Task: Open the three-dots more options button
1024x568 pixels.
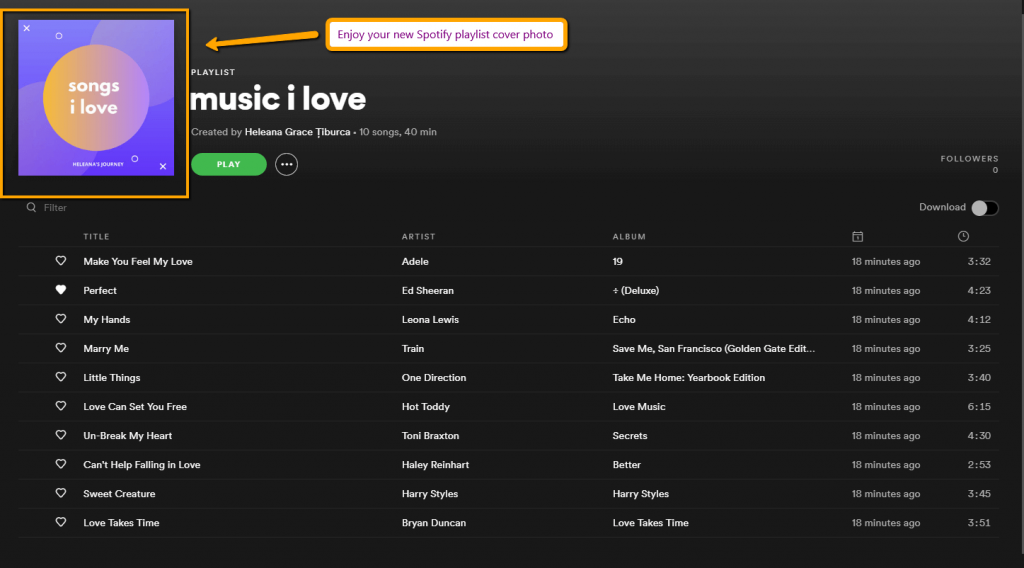Action: coord(286,165)
